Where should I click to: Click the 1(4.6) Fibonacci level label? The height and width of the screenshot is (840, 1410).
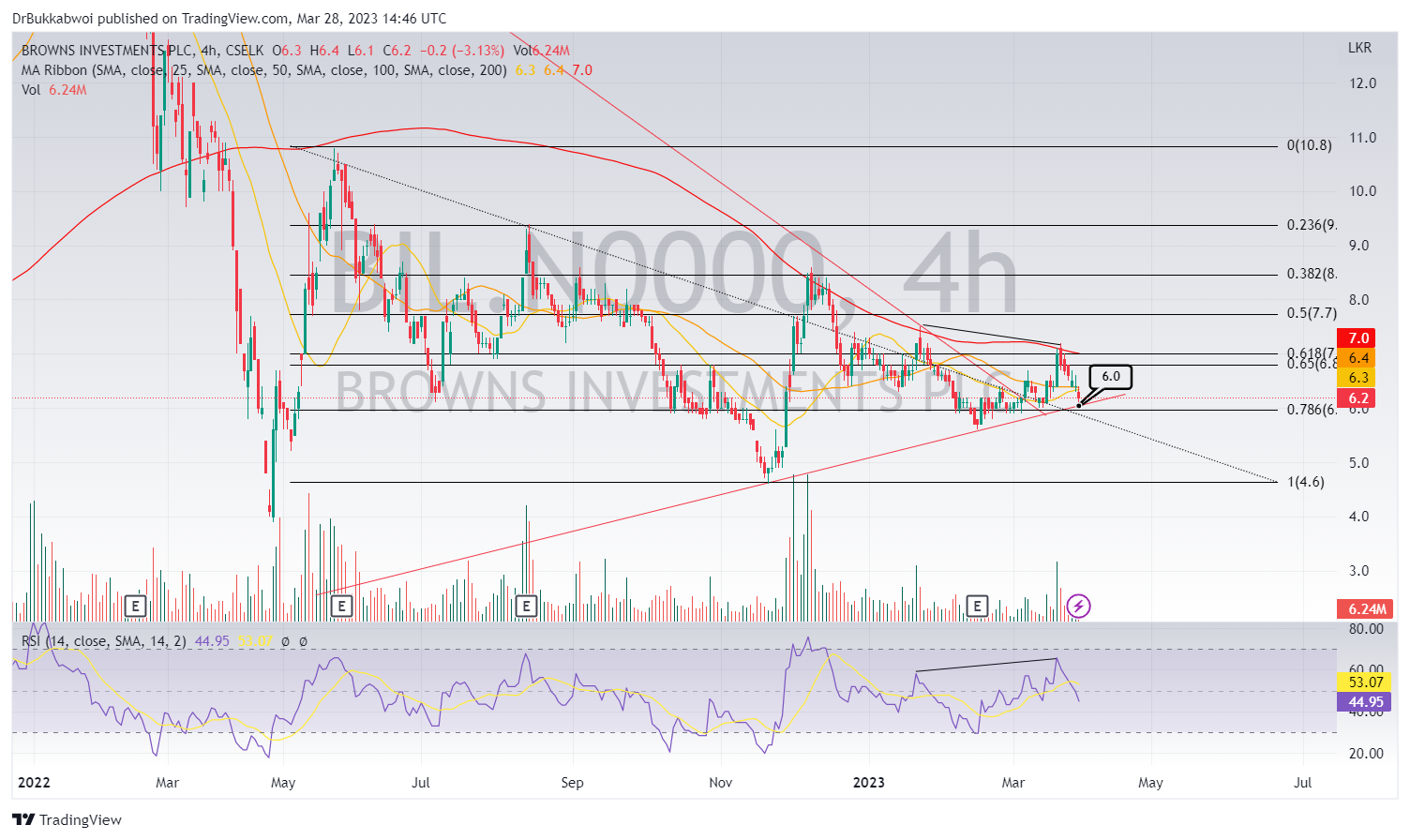(x=1305, y=482)
